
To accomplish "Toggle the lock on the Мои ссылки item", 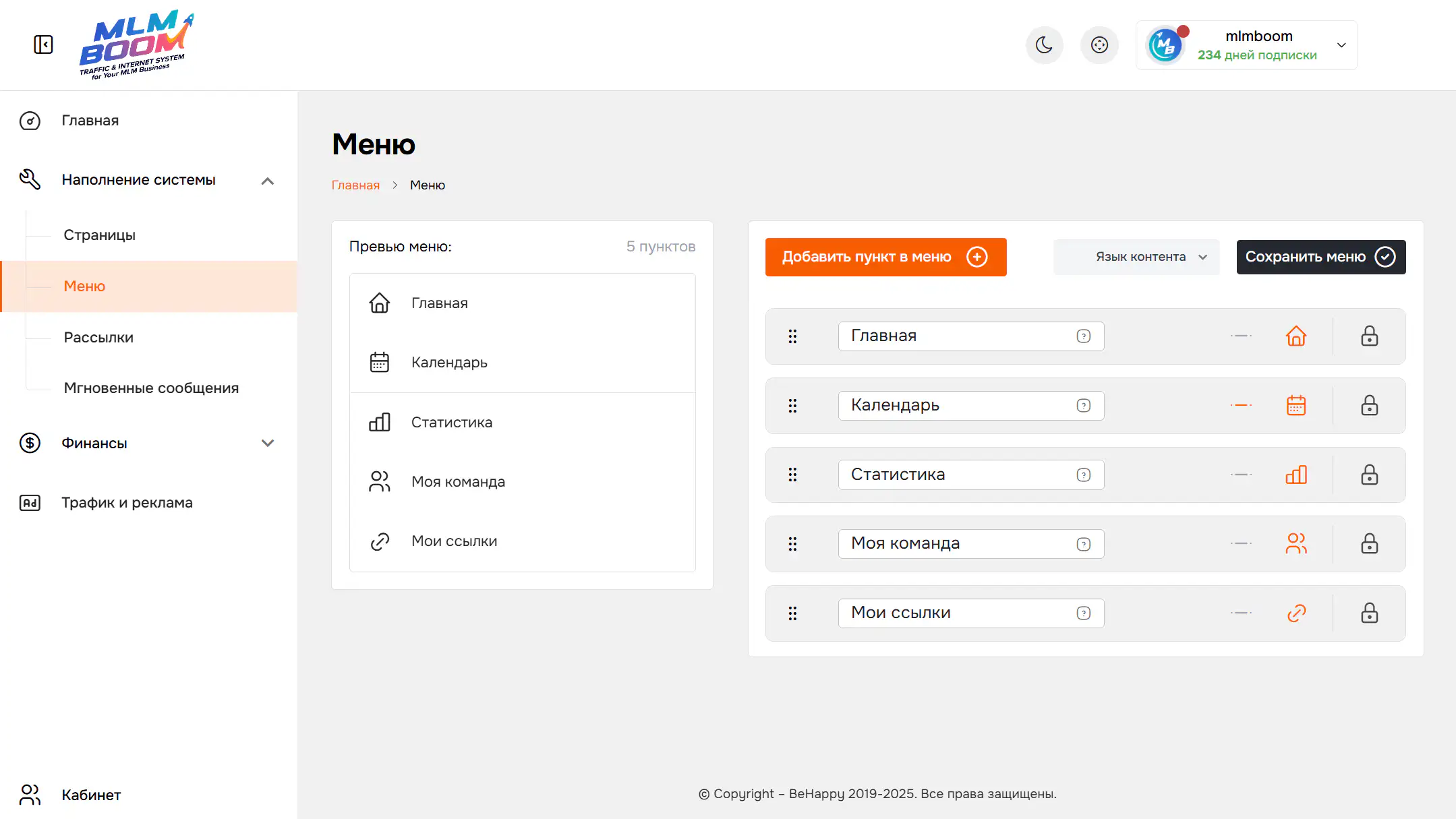I will [x=1369, y=613].
